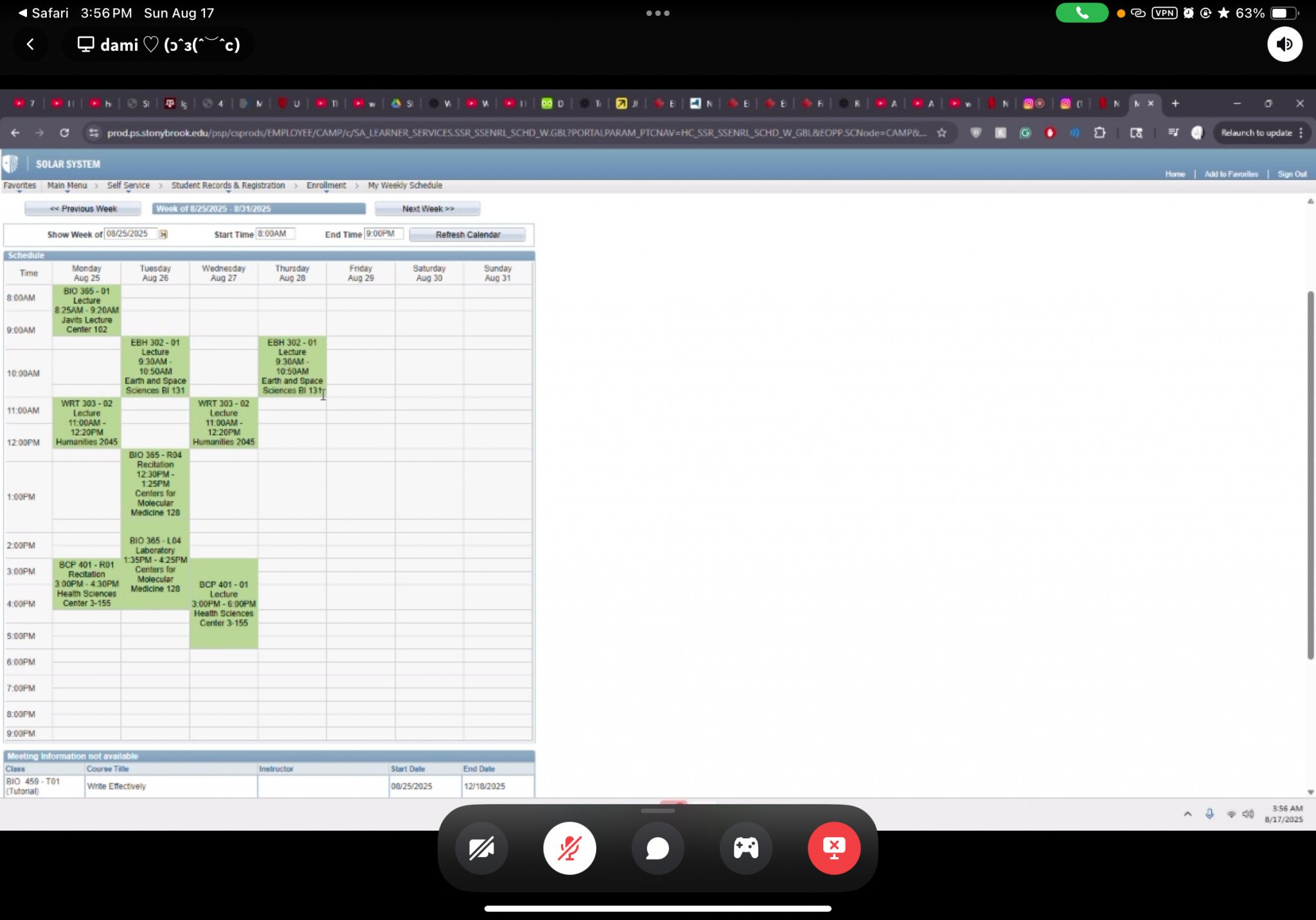Open the browser extensions puzzle icon
Image resolution: width=1316 pixels, height=920 pixels.
pyautogui.click(x=1099, y=133)
